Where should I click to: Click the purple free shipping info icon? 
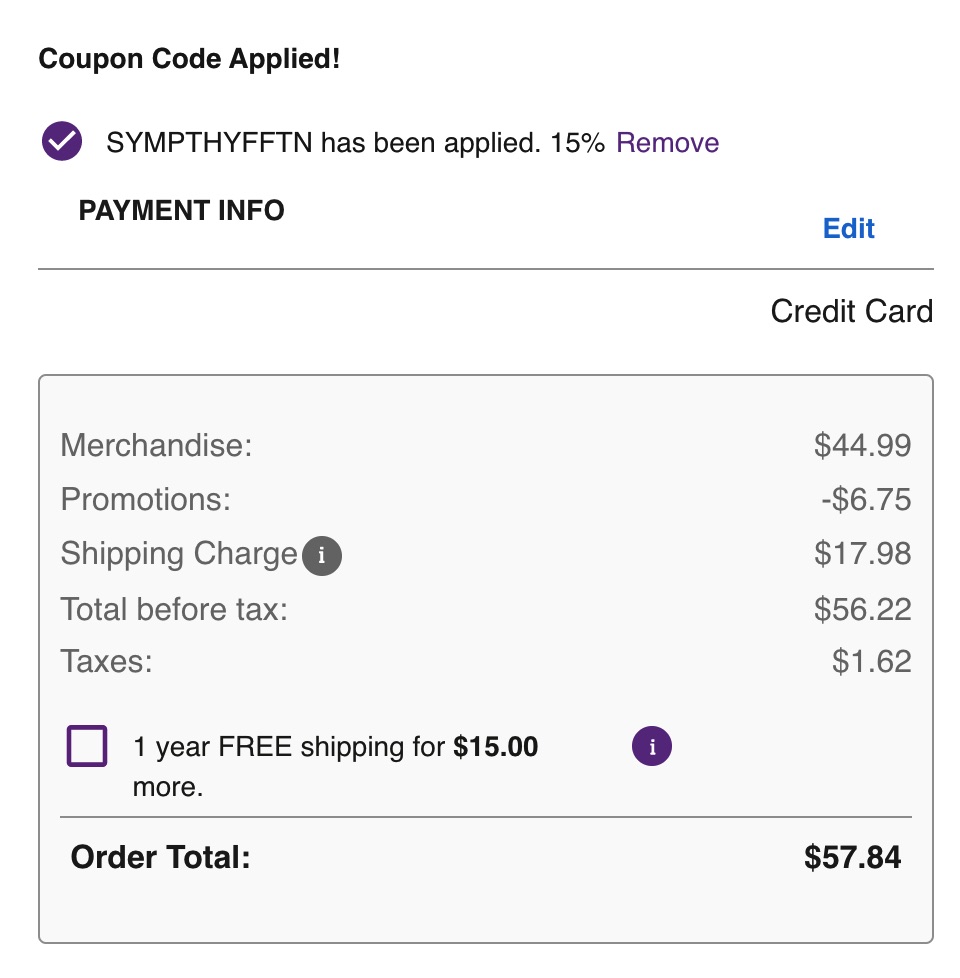[x=652, y=746]
